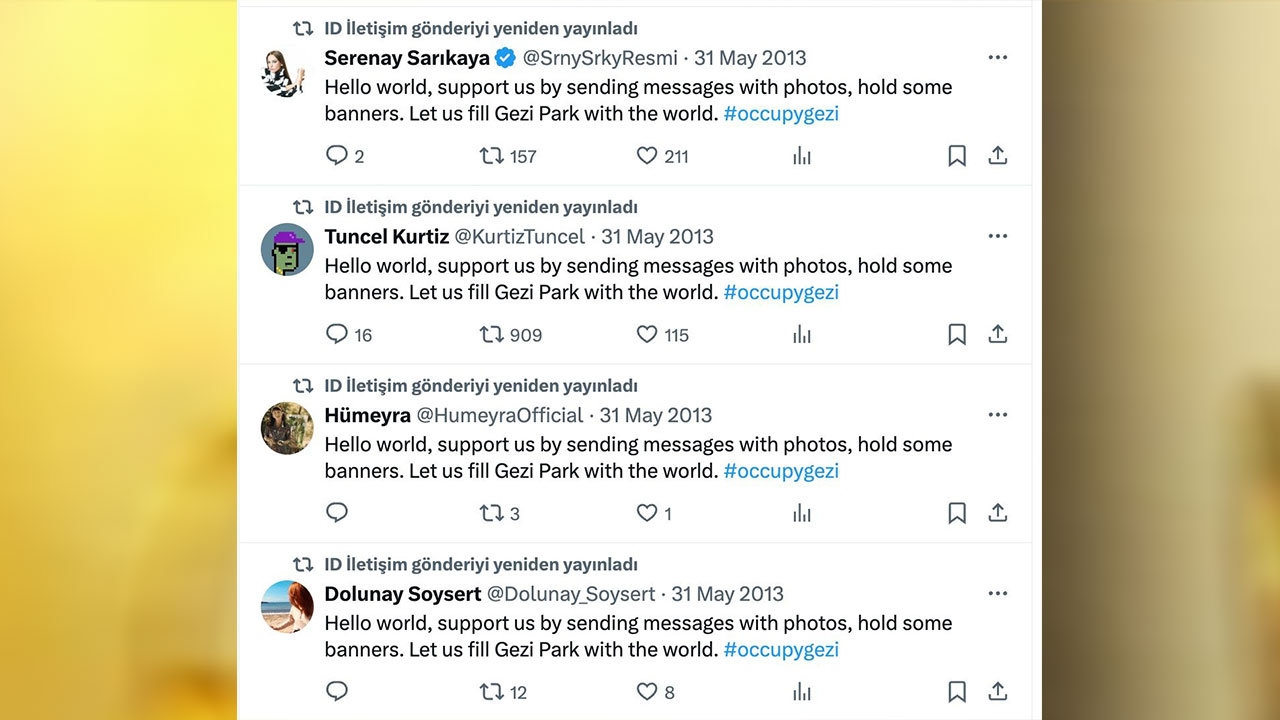Open the more options menu on Tuncel Kurtiz's tweet
The width and height of the screenshot is (1280, 720).
(997, 236)
